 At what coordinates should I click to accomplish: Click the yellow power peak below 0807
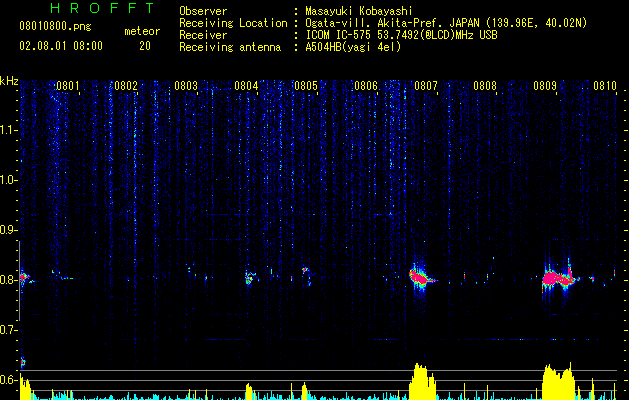click(x=422, y=381)
